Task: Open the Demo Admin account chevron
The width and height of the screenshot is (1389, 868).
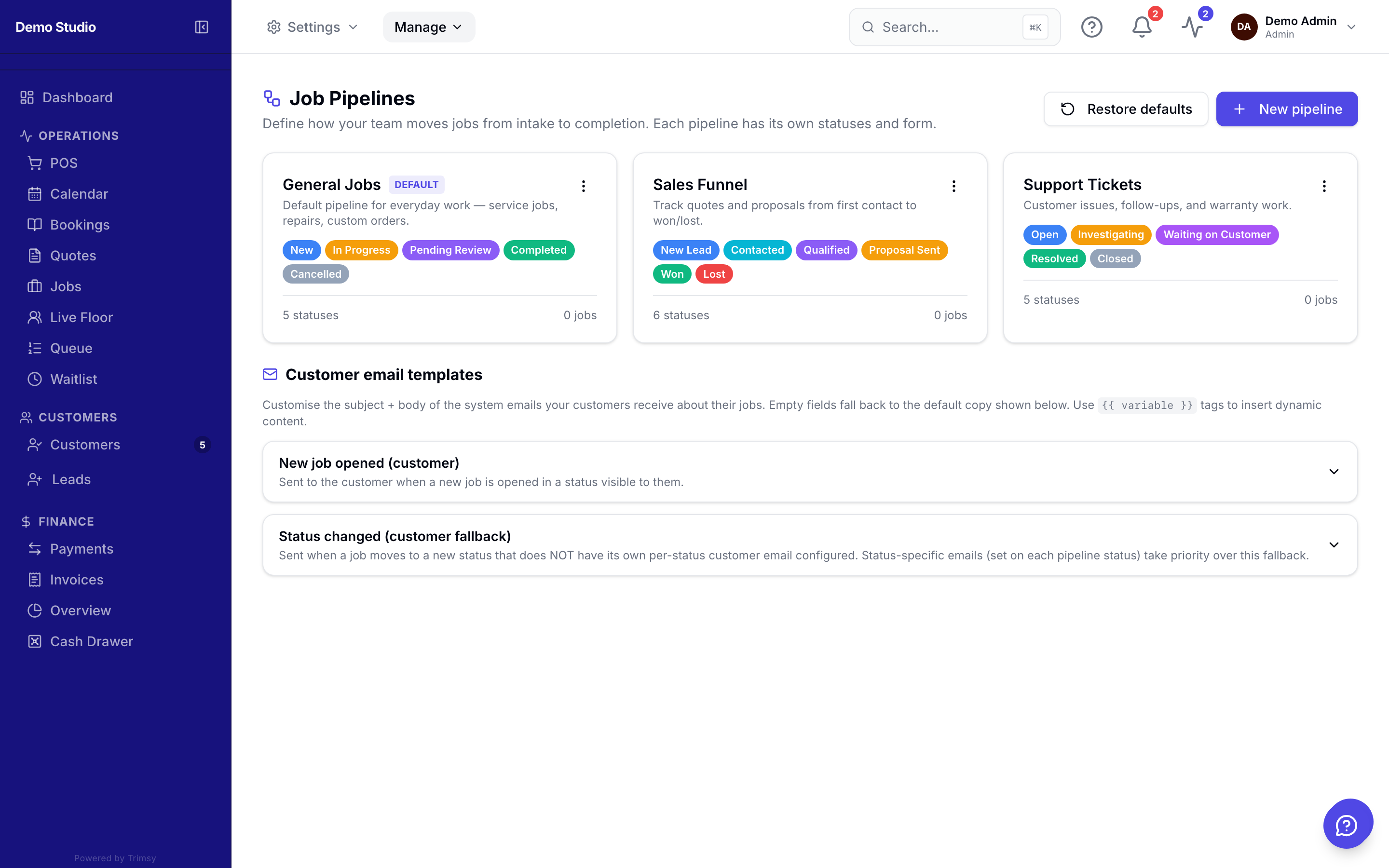Action: pos(1351,27)
